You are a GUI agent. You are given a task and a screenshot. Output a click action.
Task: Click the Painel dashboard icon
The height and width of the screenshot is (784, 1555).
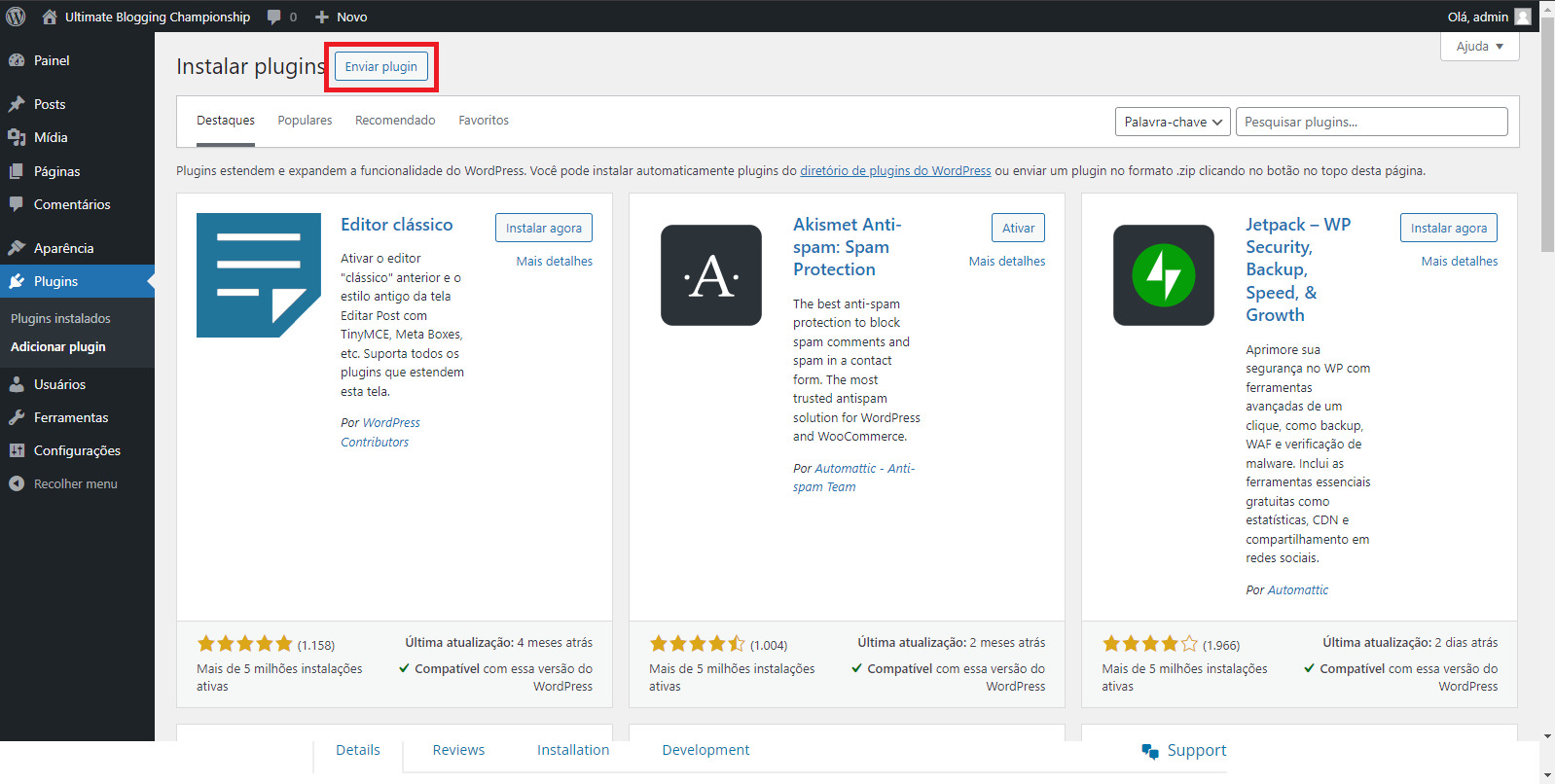17,60
